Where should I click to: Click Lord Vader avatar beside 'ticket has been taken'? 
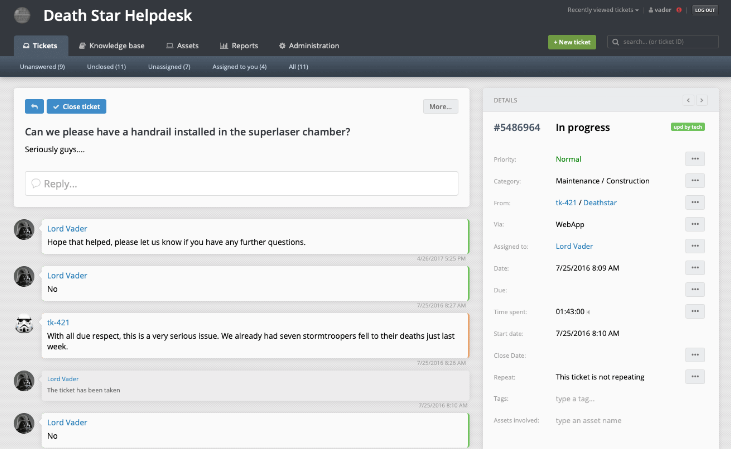click(24, 381)
